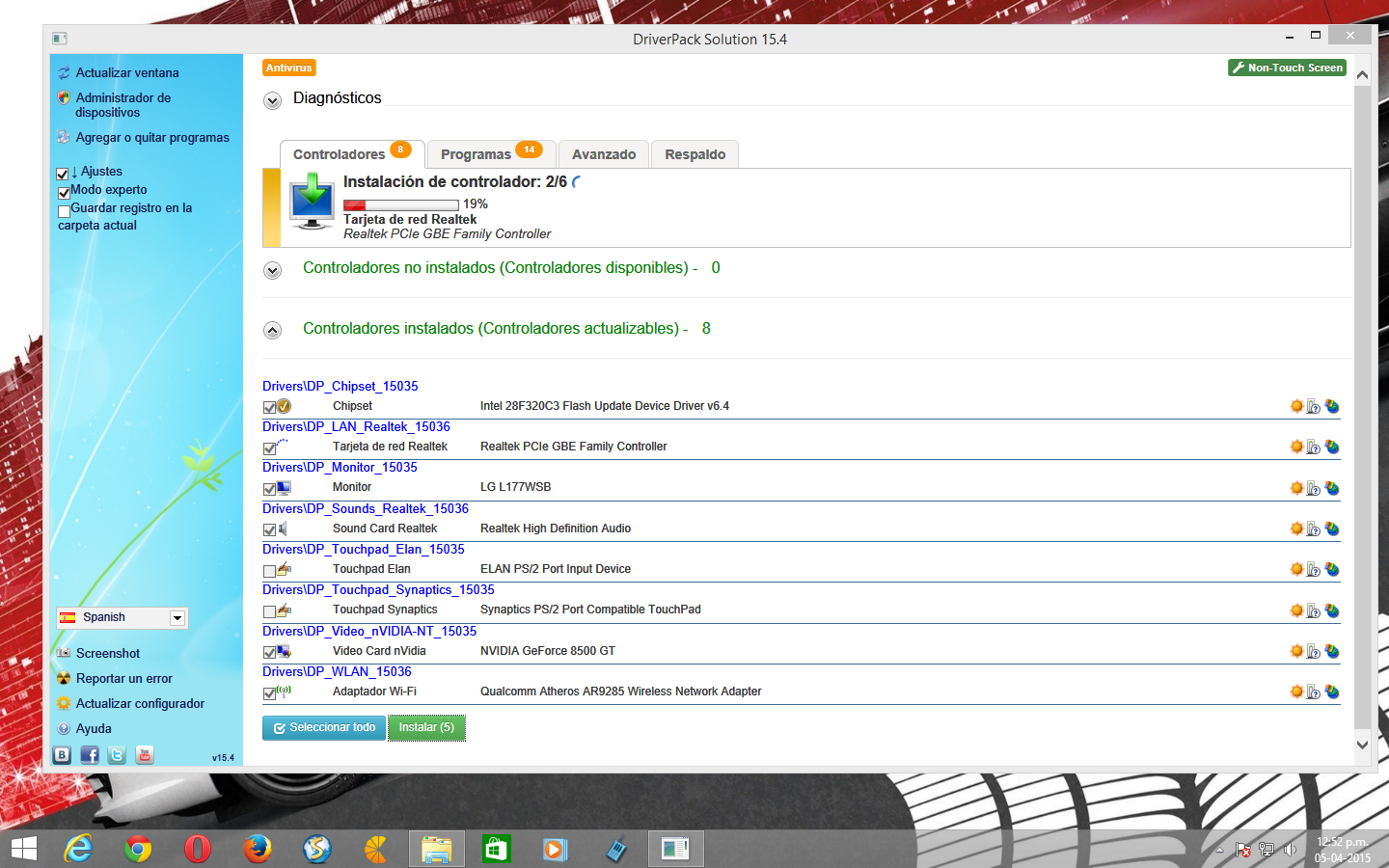This screenshot has width=1389, height=868.
Task: Click globe icon on Monitor row
Action: [1332, 488]
